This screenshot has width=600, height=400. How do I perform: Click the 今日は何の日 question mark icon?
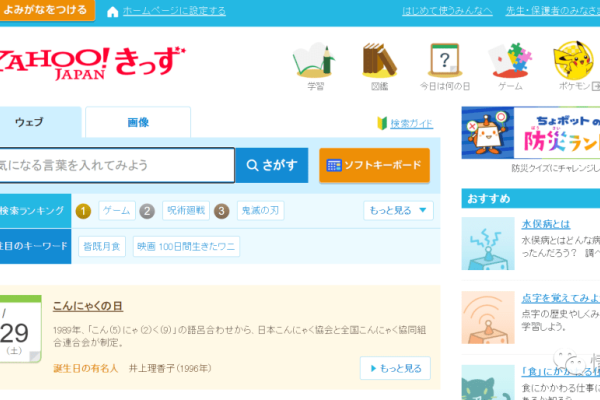click(x=443, y=62)
